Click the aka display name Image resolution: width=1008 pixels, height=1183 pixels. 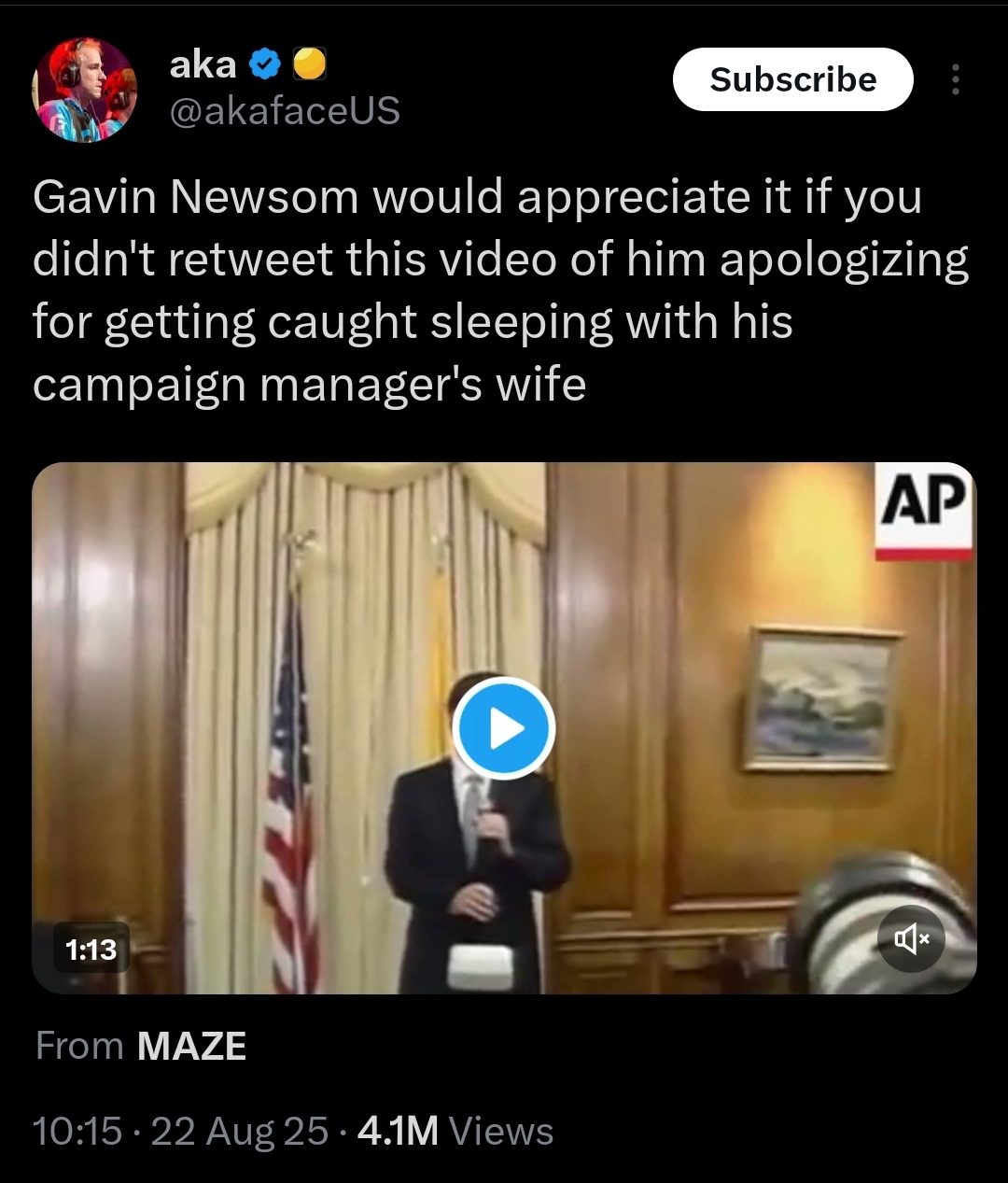click(203, 64)
